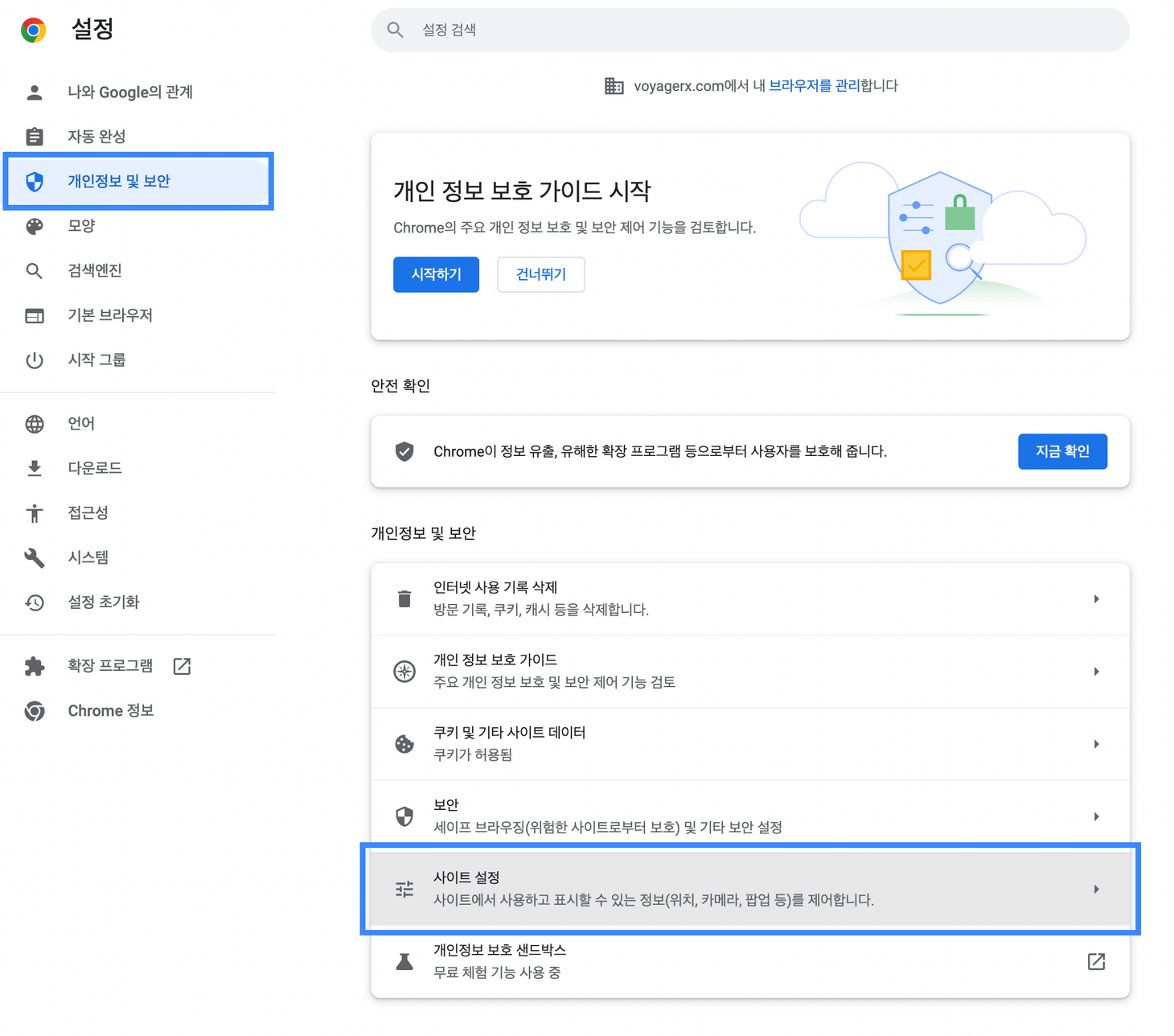Expand the 보안 row chevron
This screenshot has width=1174, height=1036.
[1096, 816]
